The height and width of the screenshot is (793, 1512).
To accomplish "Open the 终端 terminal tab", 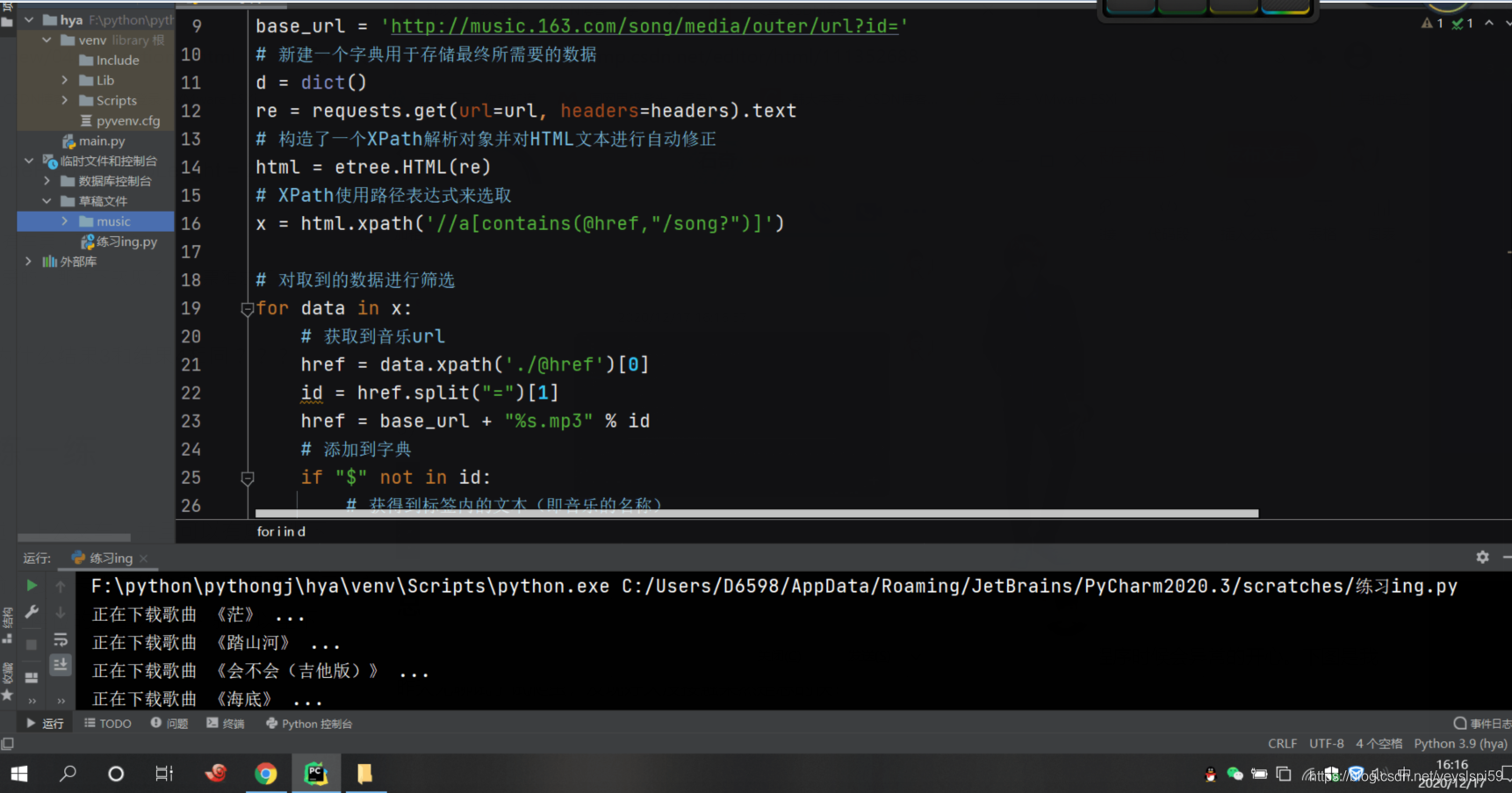I will 226,724.
